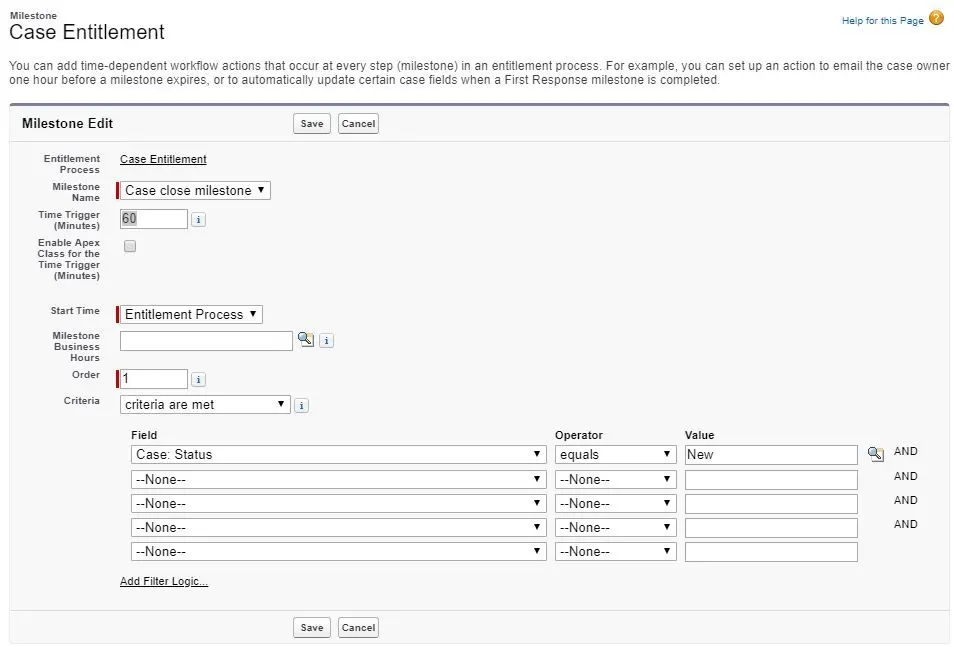Viewport: 954px width, 647px height.
Task: Open the Operator dropdown in the second filter row
Action: (615, 480)
